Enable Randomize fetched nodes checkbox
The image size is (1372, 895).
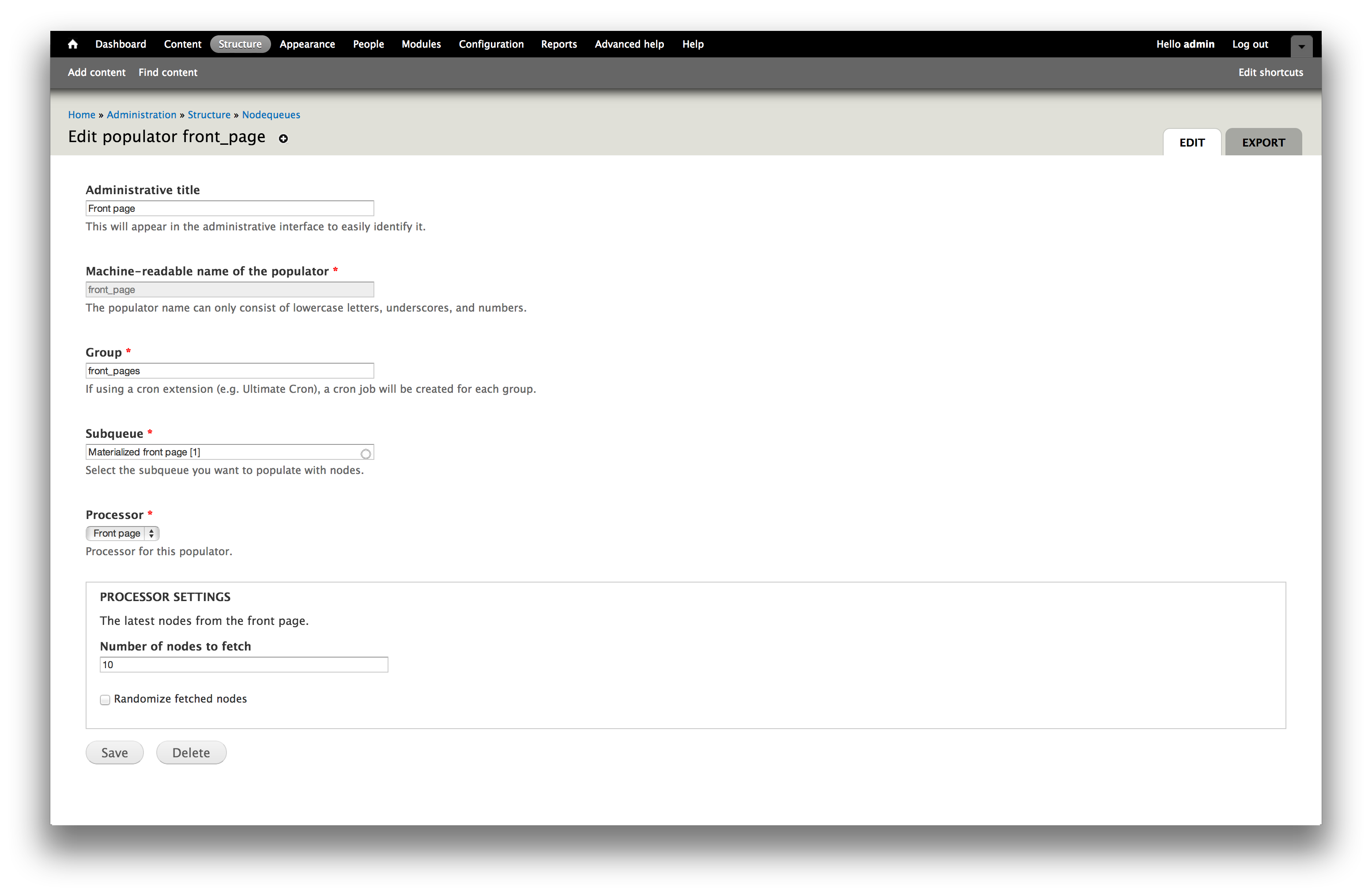pos(105,699)
